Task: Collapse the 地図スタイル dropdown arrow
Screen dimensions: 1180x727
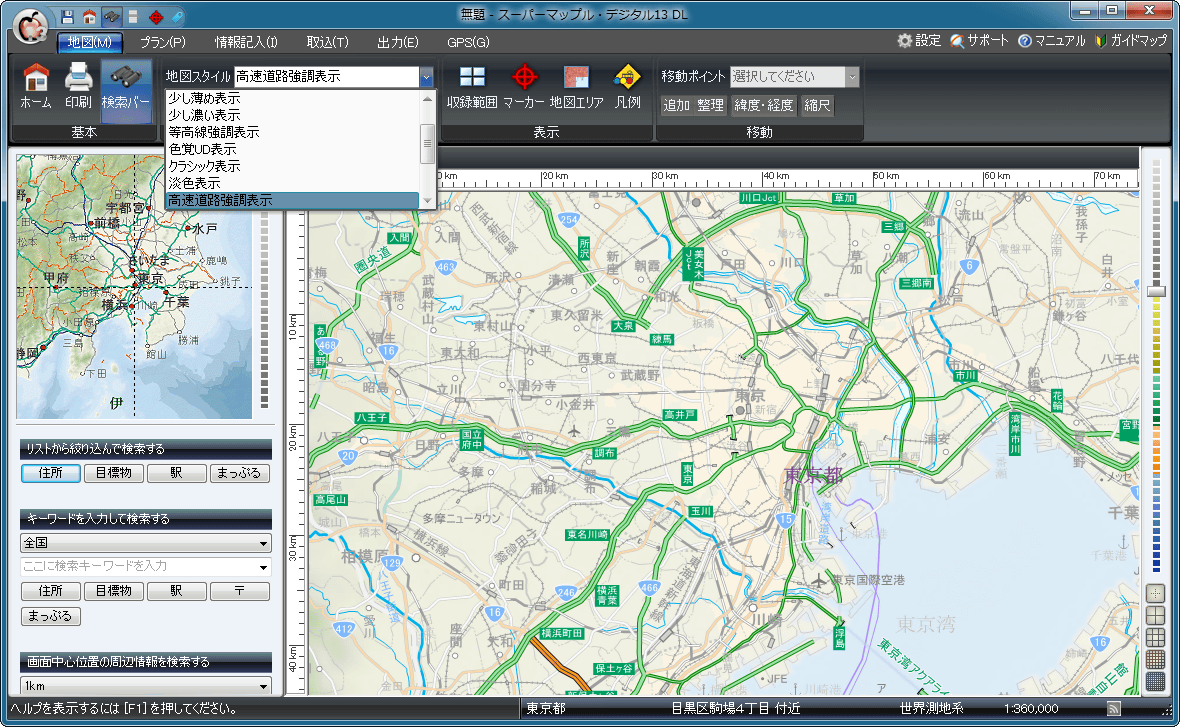Action: 427,76
